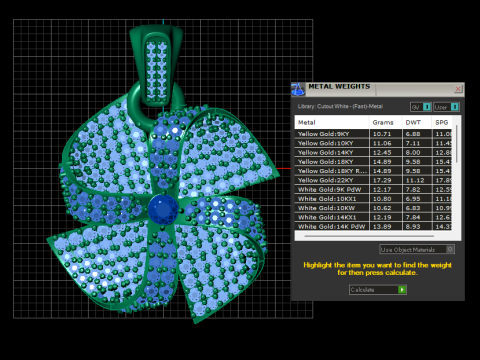Toggle the GV library switch
This screenshot has height=360, width=480.
click(x=421, y=107)
